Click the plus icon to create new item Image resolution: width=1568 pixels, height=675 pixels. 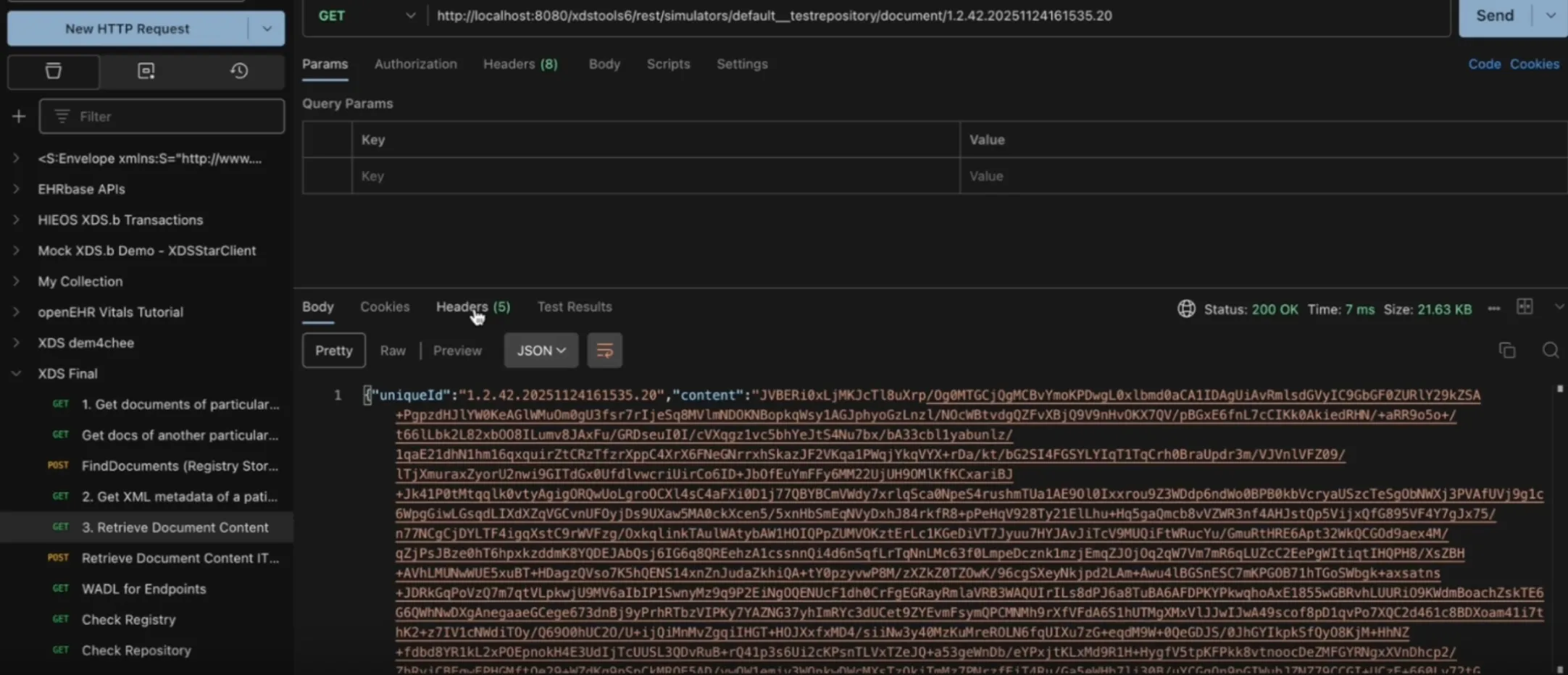(18, 116)
